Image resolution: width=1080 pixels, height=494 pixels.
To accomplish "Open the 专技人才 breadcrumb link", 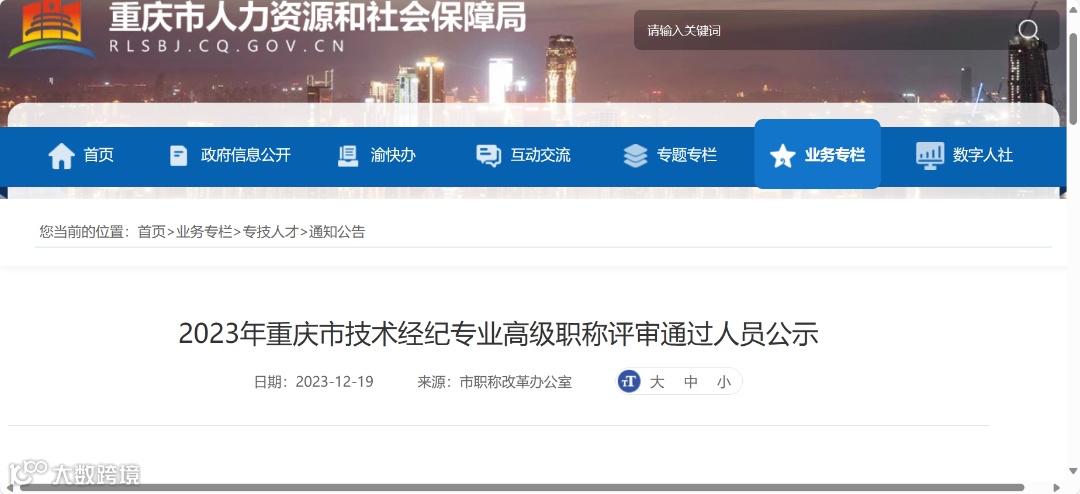I will (271, 232).
